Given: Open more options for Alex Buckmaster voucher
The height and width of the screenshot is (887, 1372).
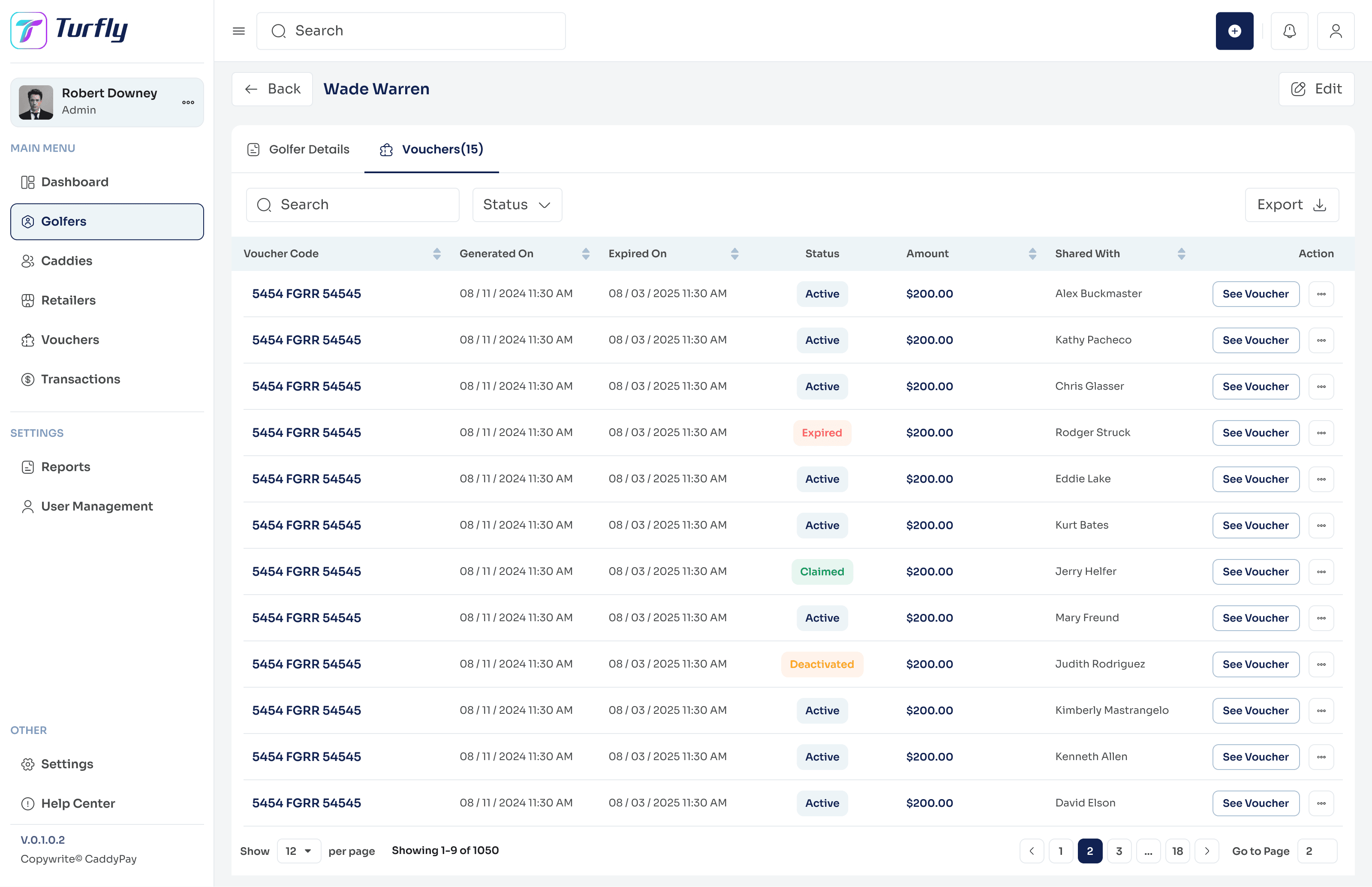Looking at the screenshot, I should point(1321,294).
